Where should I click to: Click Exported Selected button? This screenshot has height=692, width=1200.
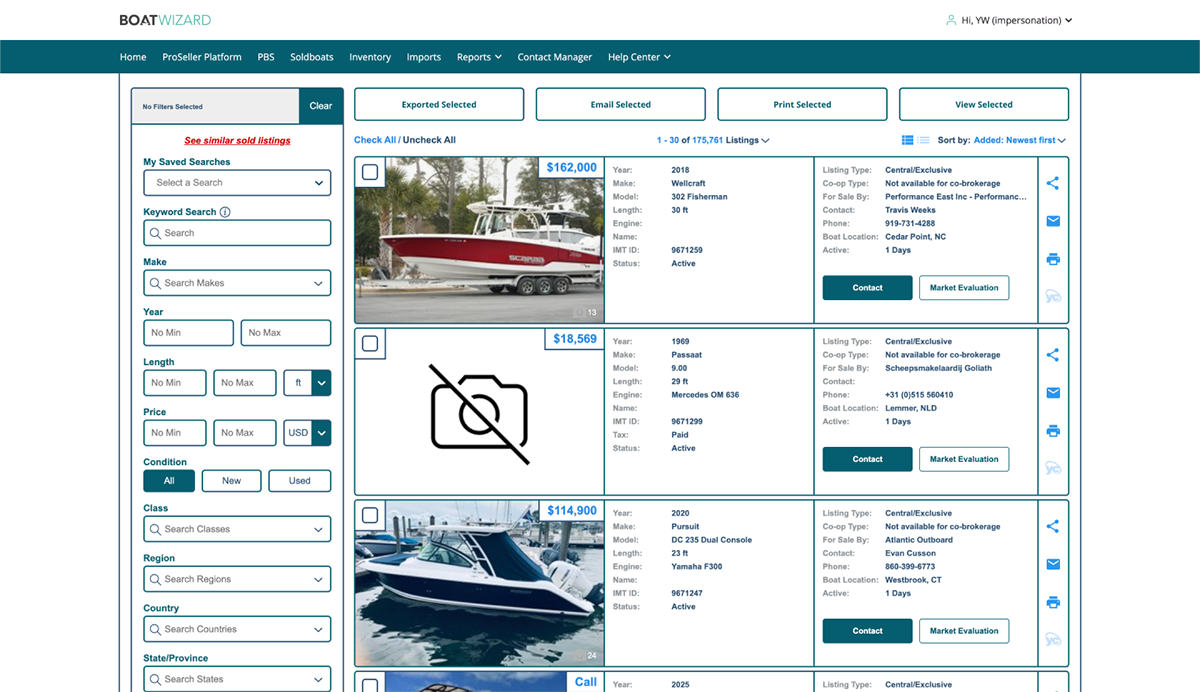pos(439,104)
